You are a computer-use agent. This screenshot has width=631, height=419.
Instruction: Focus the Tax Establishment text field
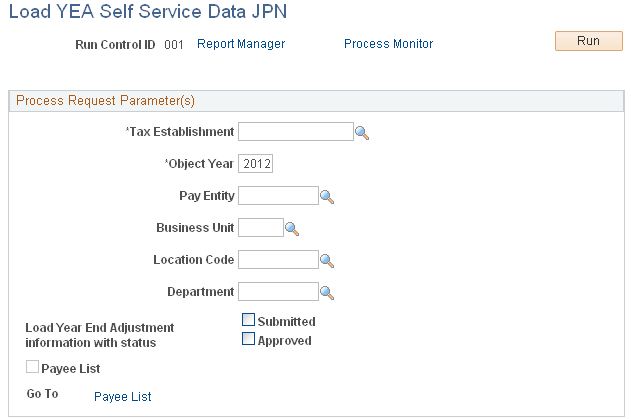coord(296,132)
